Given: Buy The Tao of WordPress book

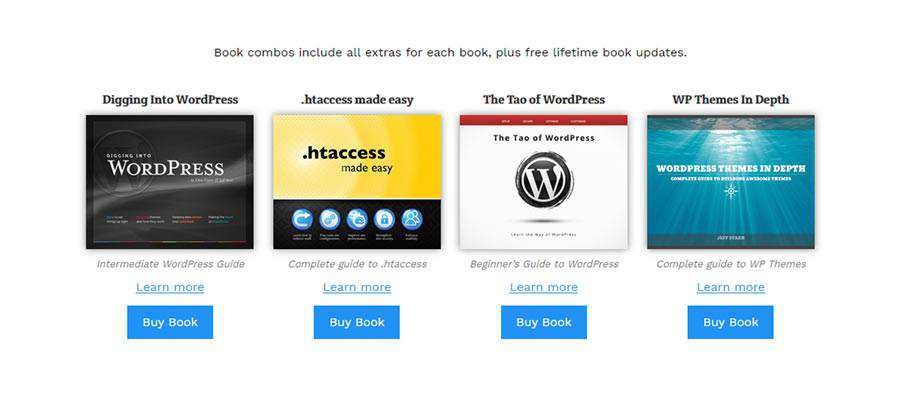Looking at the screenshot, I should point(544,322).
